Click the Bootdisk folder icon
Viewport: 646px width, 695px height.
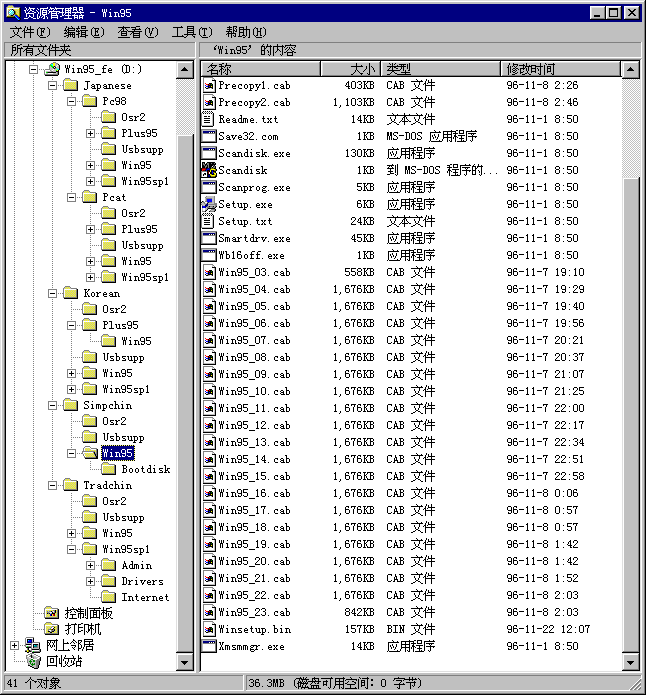[109, 469]
